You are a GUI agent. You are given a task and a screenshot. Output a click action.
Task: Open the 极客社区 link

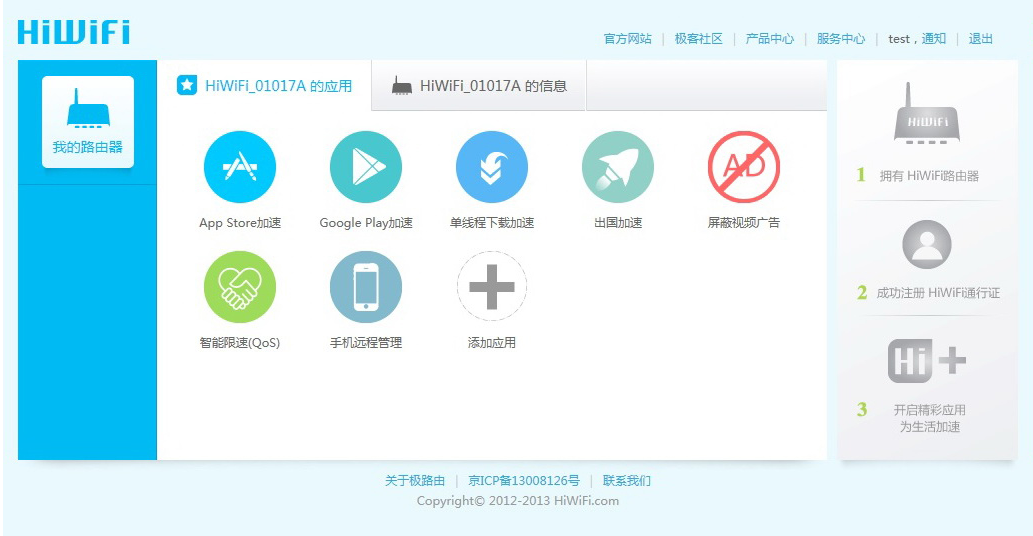(x=699, y=39)
